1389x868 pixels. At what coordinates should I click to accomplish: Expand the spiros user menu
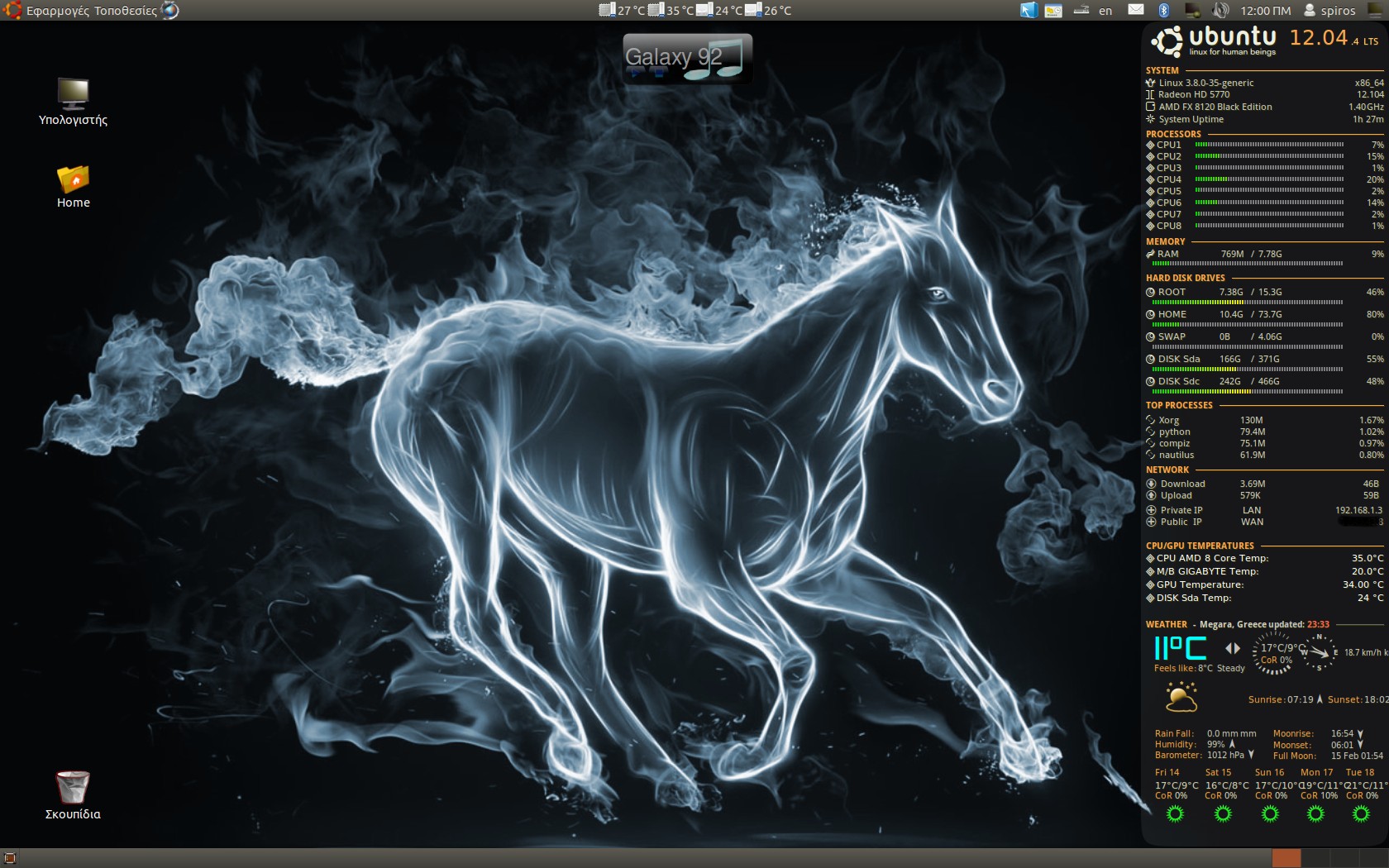[x=1329, y=11]
